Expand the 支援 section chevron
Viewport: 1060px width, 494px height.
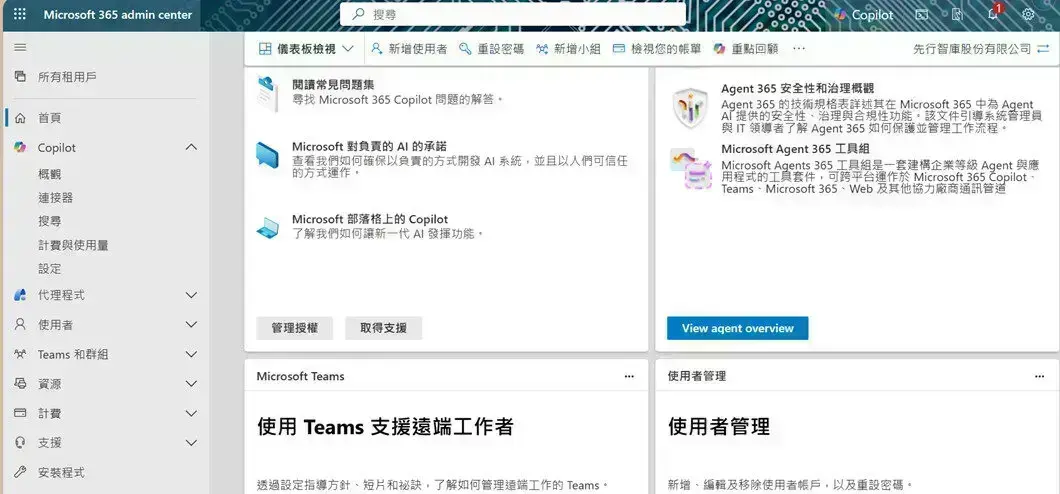(191, 443)
